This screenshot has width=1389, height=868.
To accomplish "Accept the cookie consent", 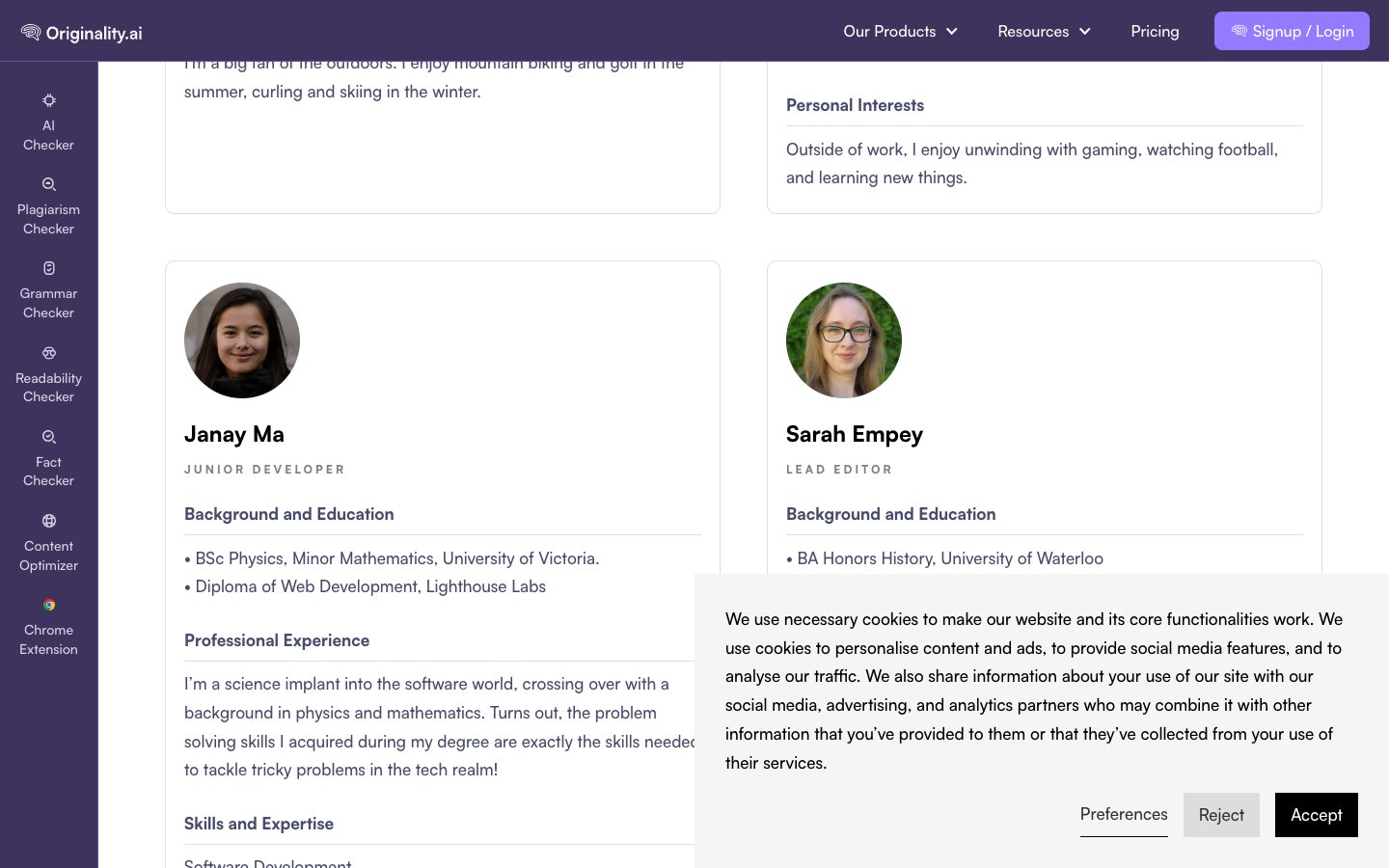I will click(x=1316, y=815).
